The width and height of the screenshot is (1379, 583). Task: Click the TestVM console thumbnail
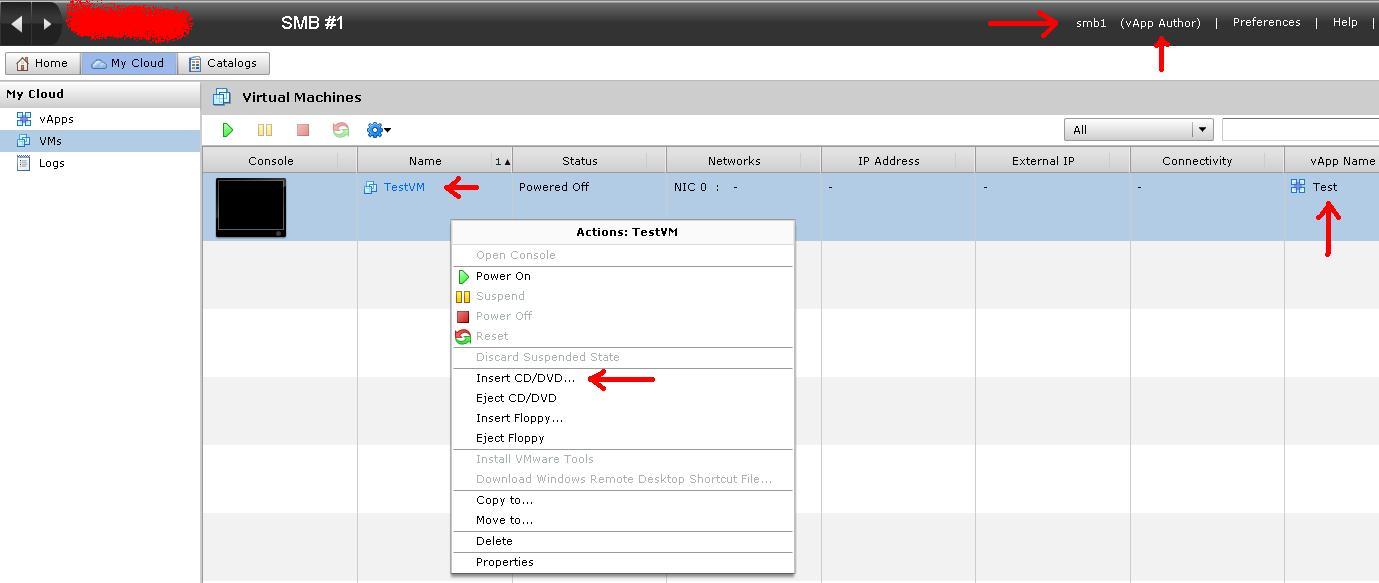[x=251, y=207]
